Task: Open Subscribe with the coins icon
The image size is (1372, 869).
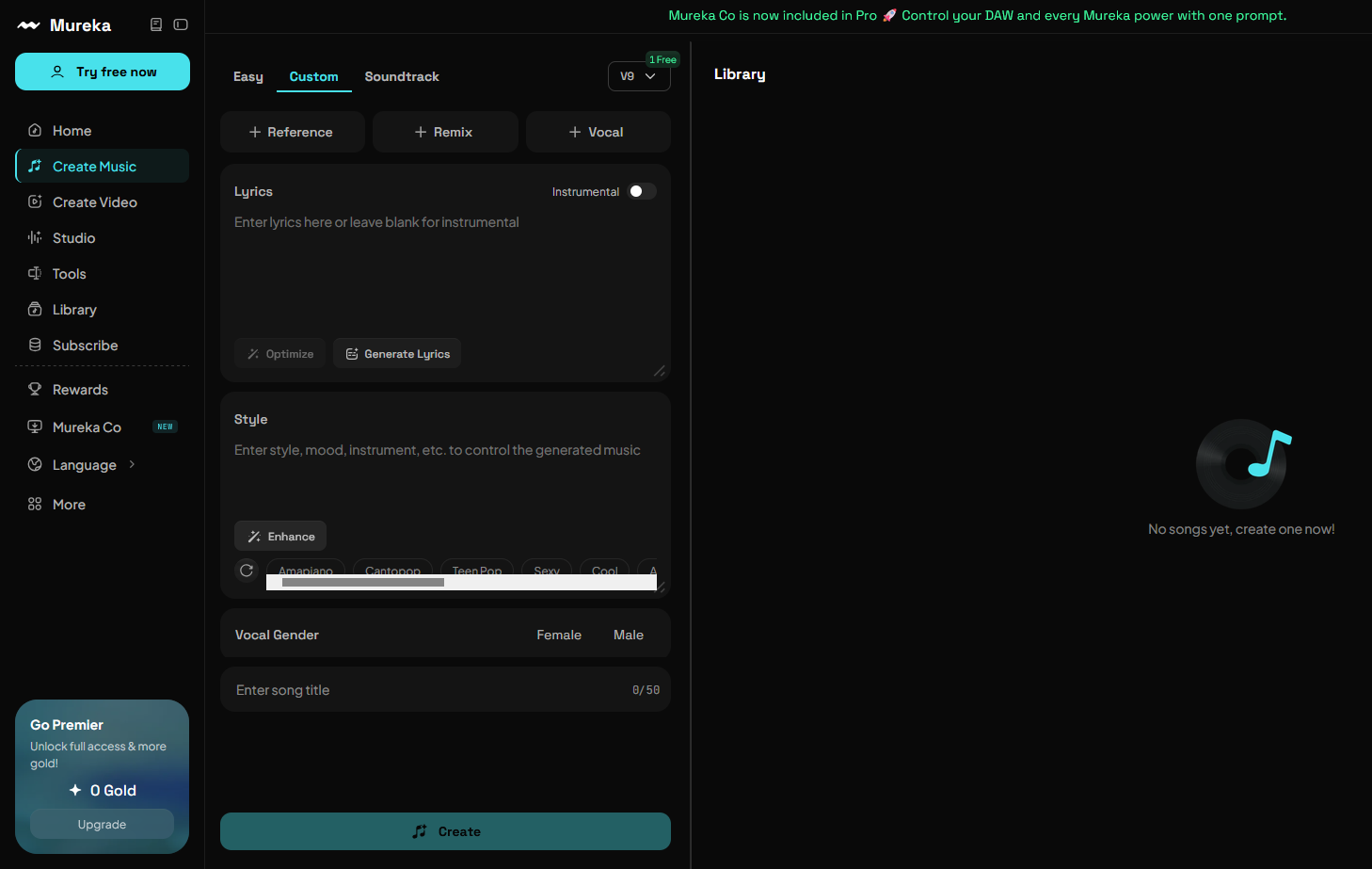Action: 35,345
